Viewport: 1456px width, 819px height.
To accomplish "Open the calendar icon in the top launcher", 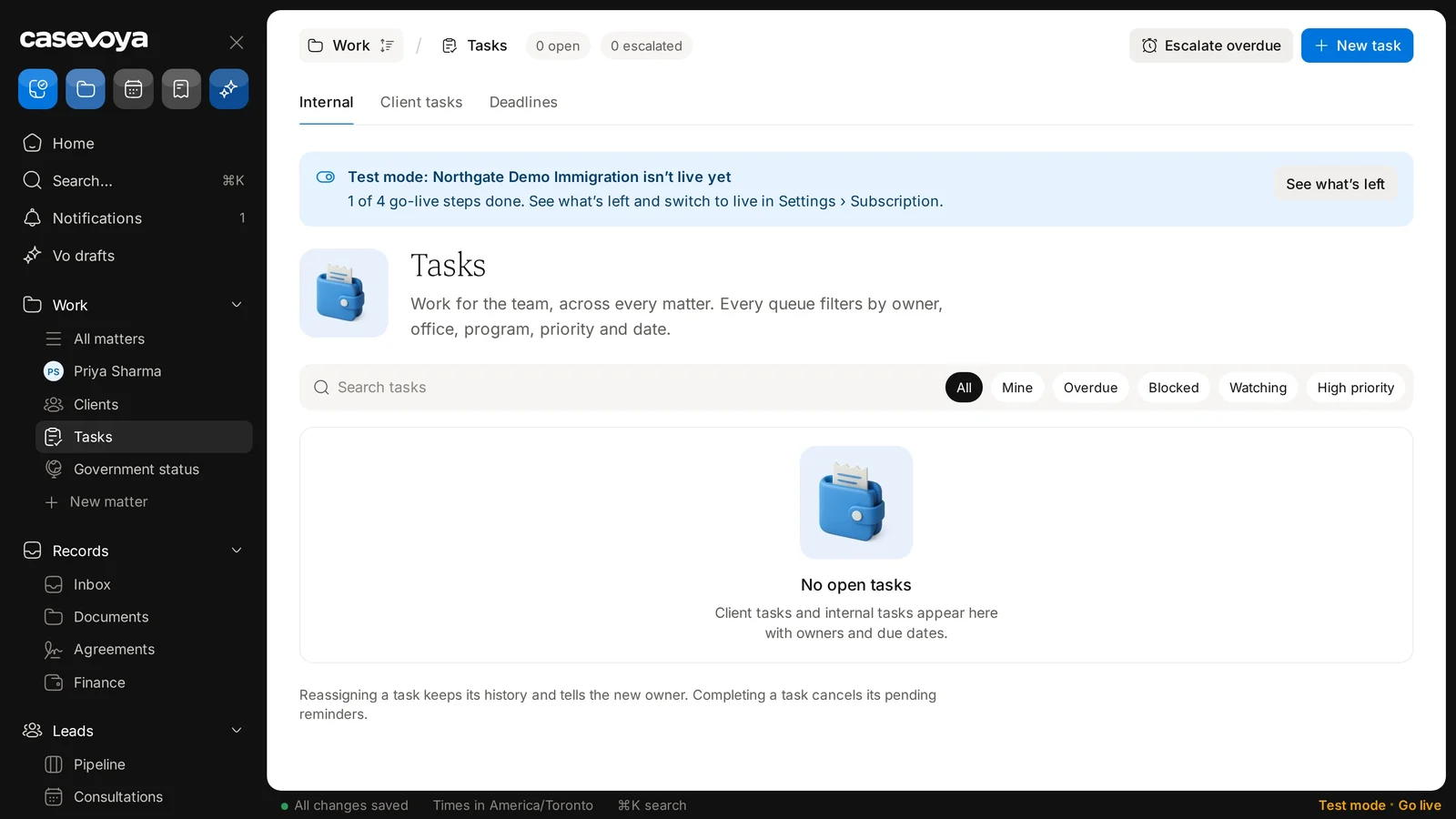I will tap(133, 89).
